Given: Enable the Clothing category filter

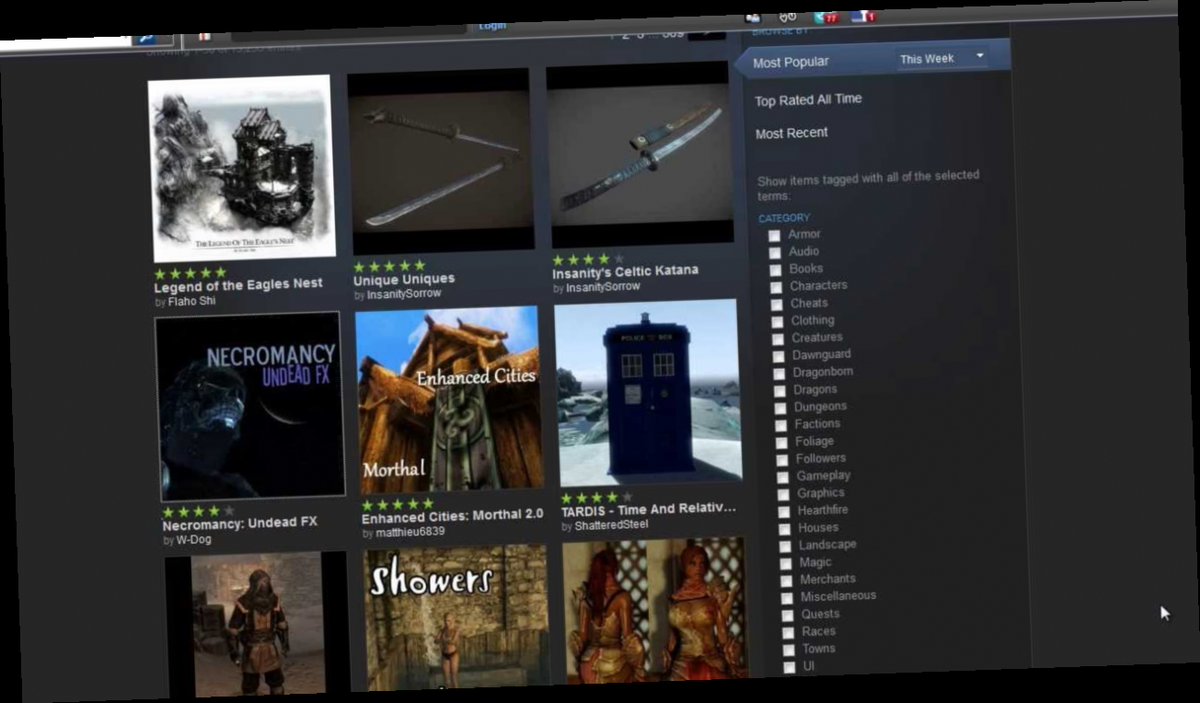Looking at the screenshot, I should [777, 322].
